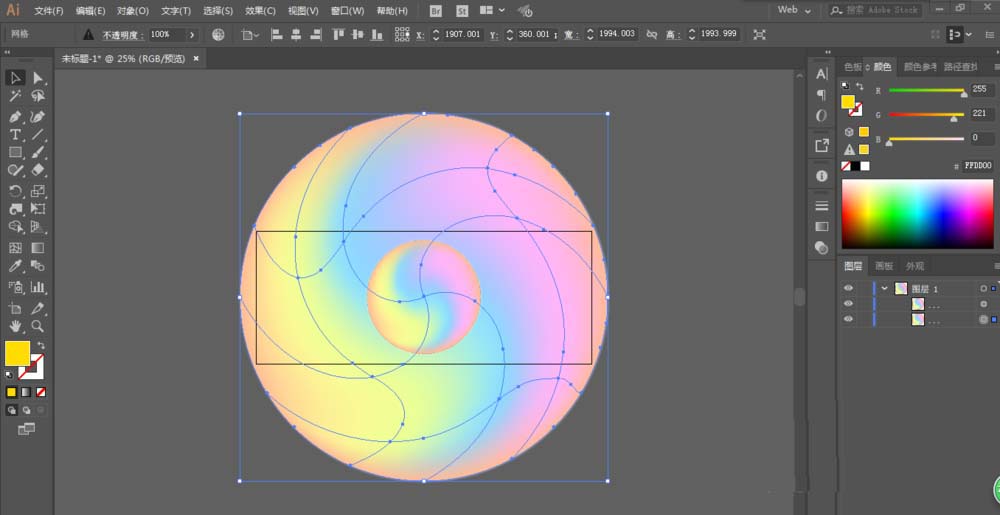The image size is (1000, 515).
Task: Click the target circle for 图层 1
Action: [x=983, y=289]
